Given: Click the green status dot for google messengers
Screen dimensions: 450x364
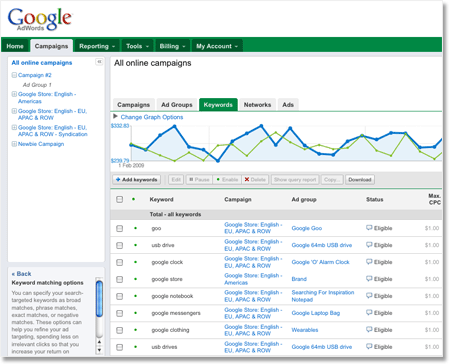Looking at the screenshot, I should point(135,313).
